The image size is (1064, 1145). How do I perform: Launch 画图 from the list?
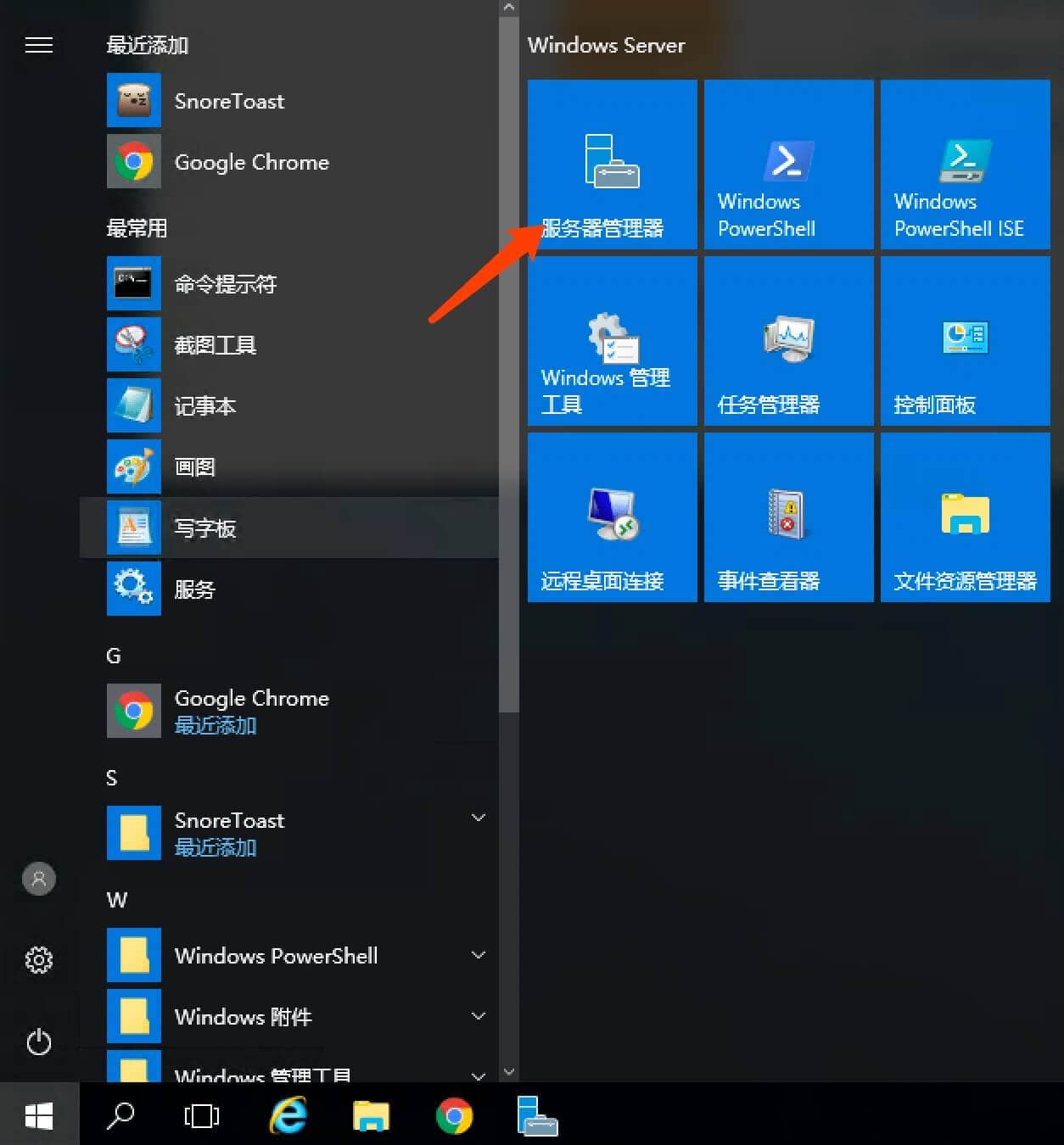pos(288,467)
